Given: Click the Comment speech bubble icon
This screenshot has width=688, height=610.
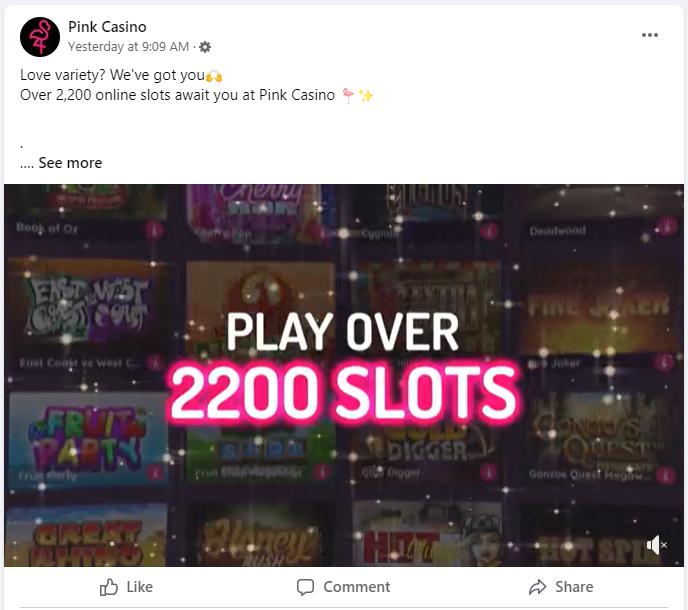Looking at the screenshot, I should (x=305, y=587).
